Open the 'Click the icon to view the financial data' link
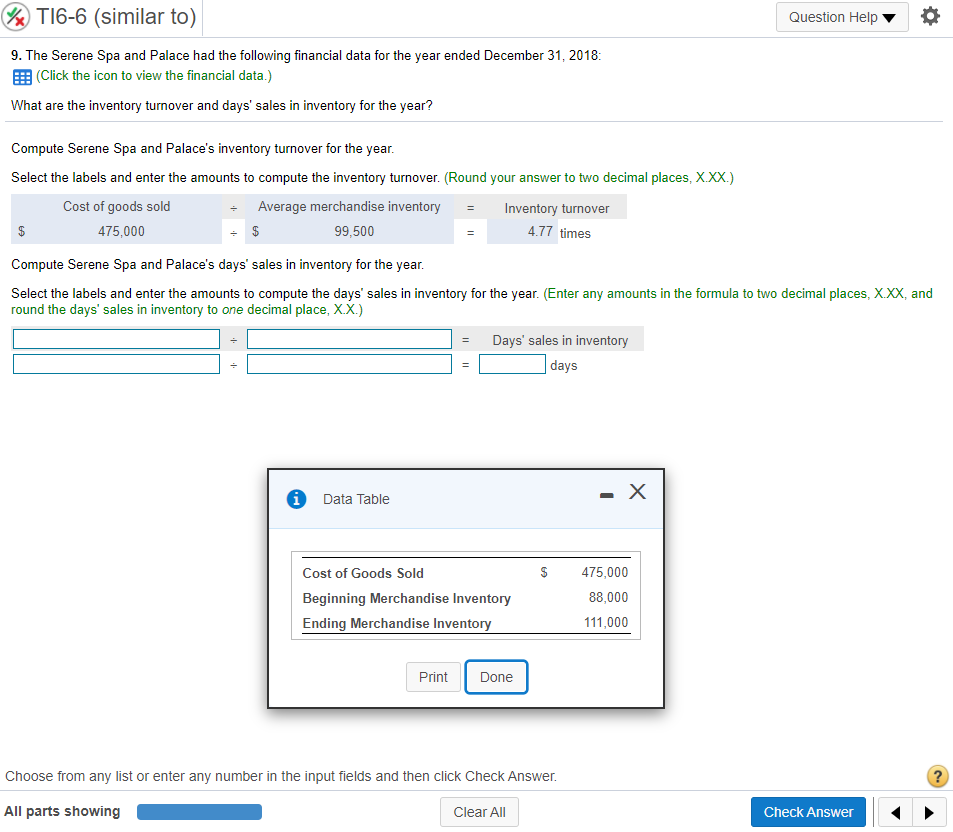Image resolution: width=953 pixels, height=832 pixels. coord(154,75)
